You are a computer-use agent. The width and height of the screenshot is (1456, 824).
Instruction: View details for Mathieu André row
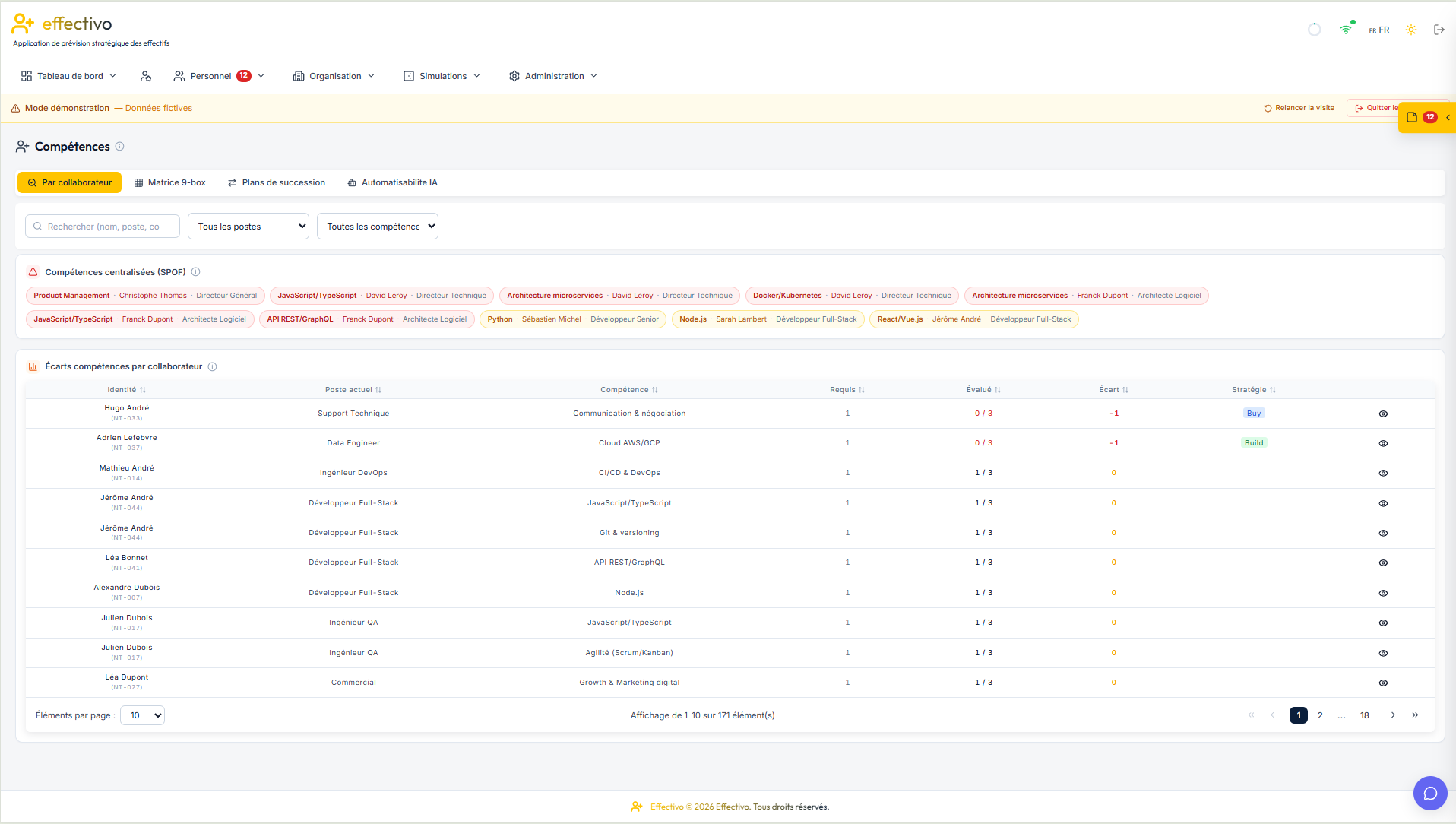pos(1383,473)
